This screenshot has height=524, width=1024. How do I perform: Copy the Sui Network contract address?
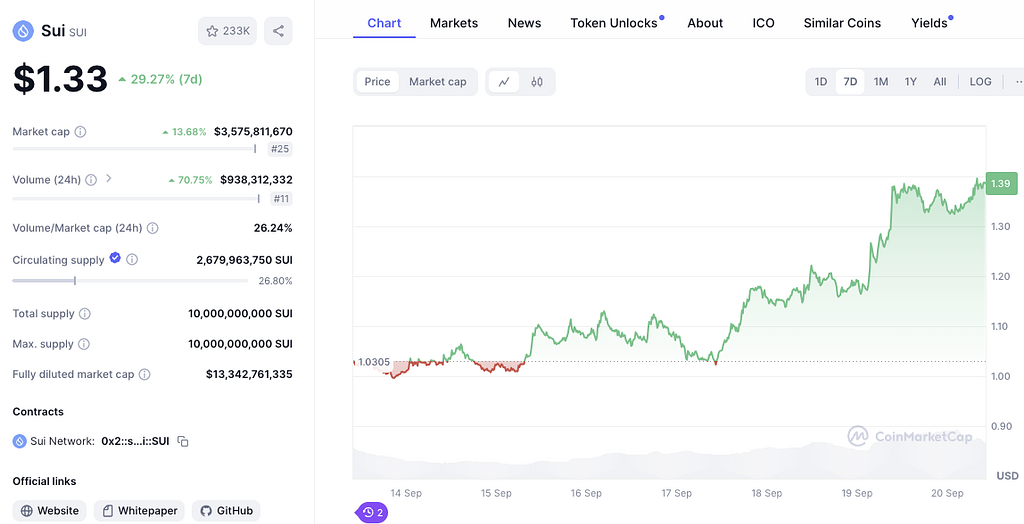(183, 441)
